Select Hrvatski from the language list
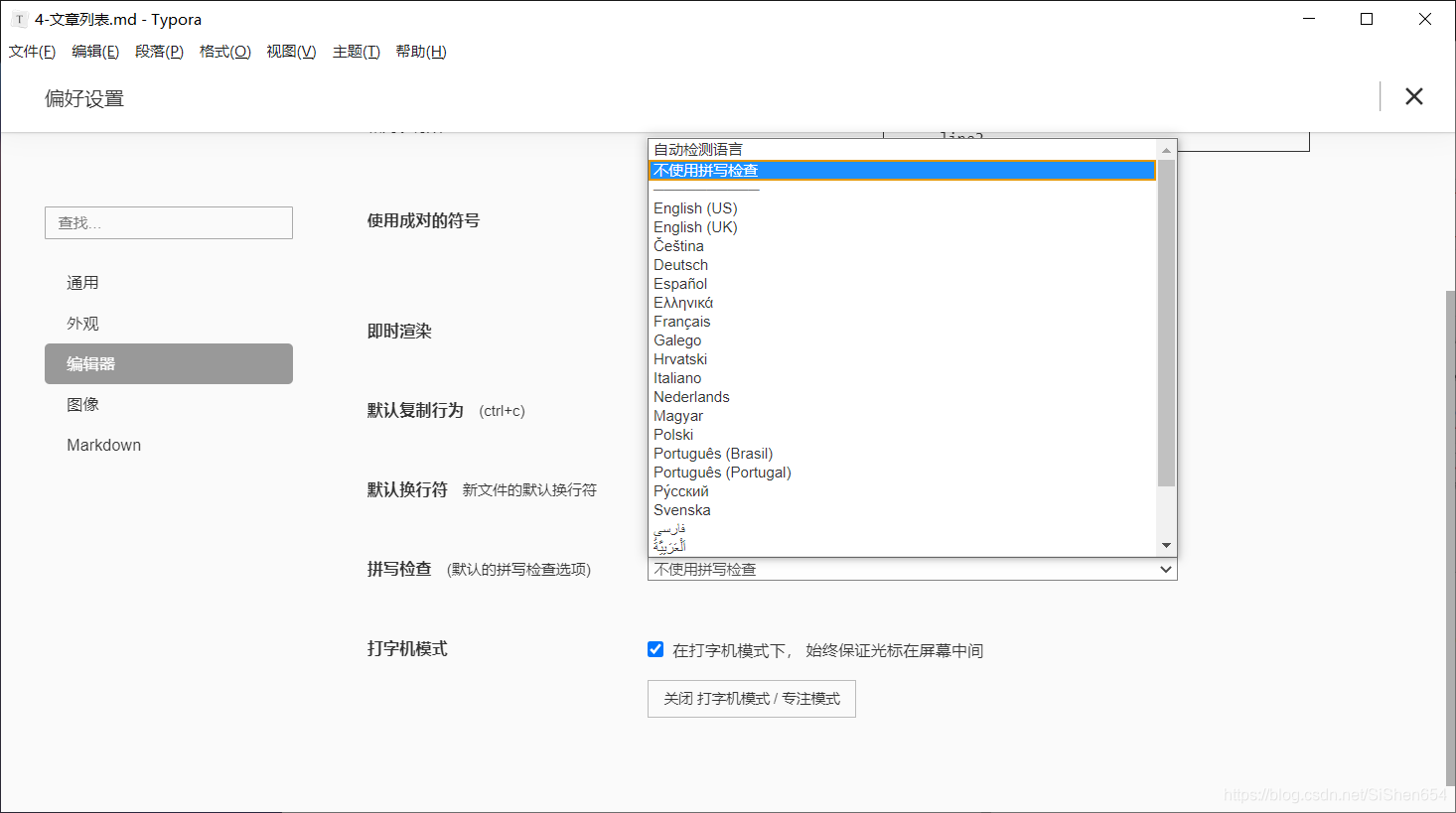 [x=903, y=359]
